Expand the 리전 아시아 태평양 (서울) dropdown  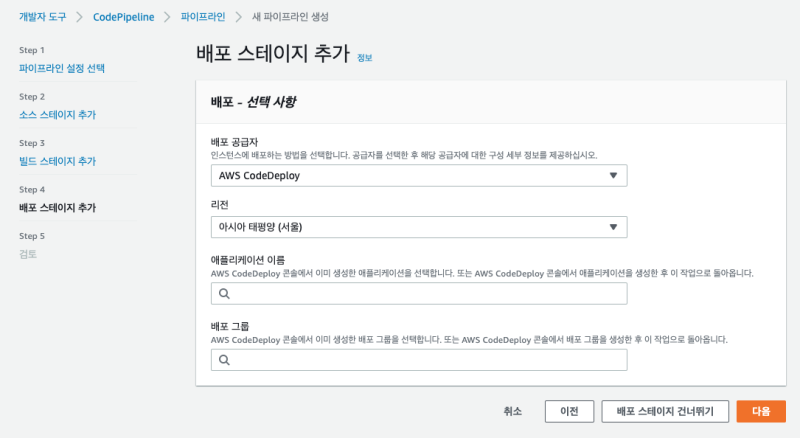419,227
